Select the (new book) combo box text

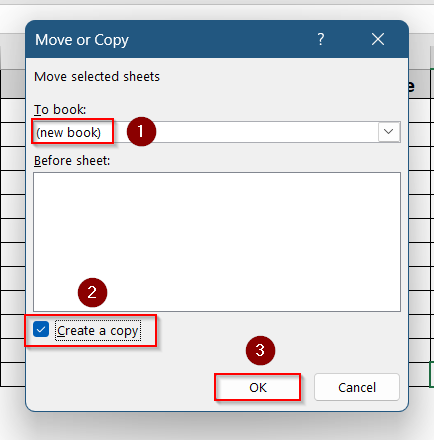[68, 132]
